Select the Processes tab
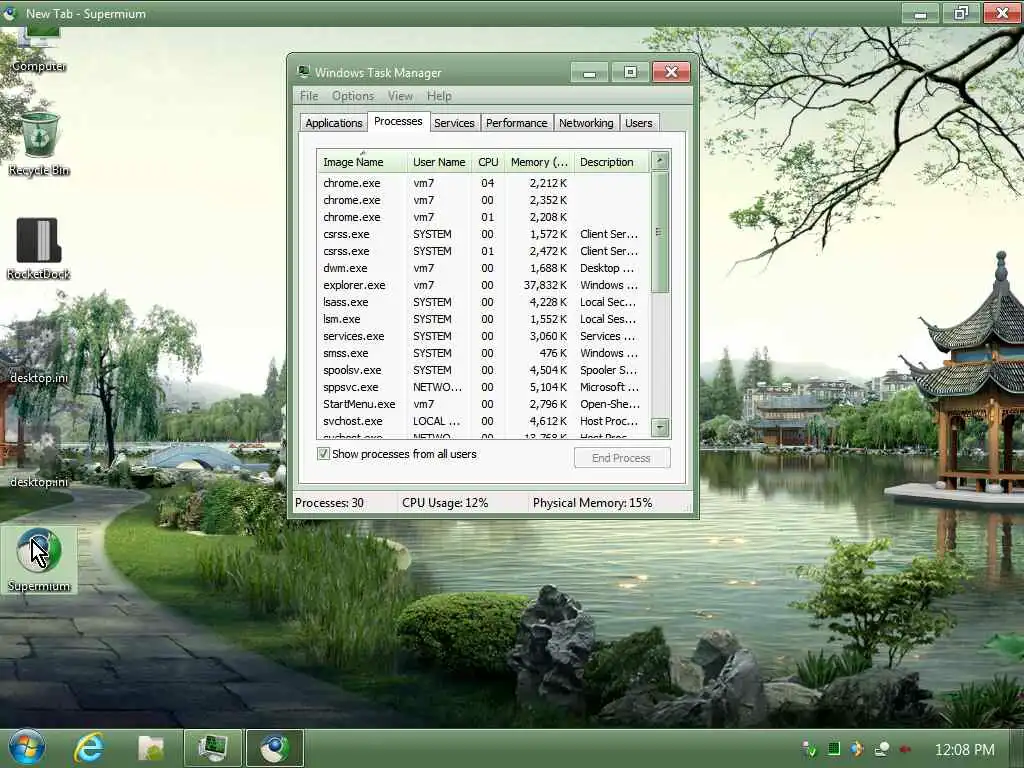 coord(398,121)
